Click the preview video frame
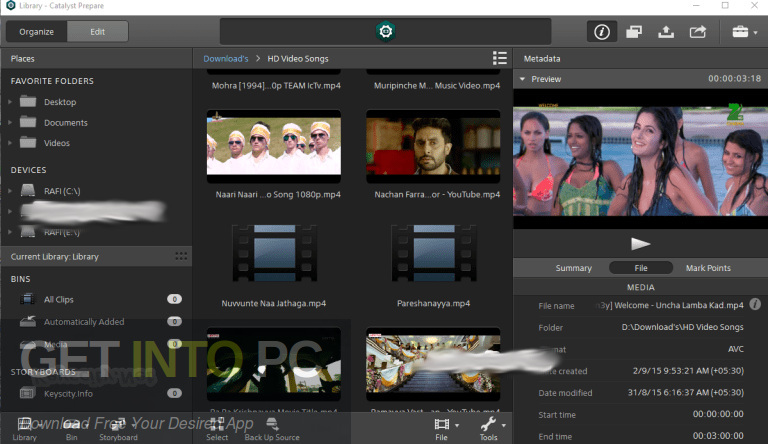The image size is (768, 444). click(x=640, y=159)
